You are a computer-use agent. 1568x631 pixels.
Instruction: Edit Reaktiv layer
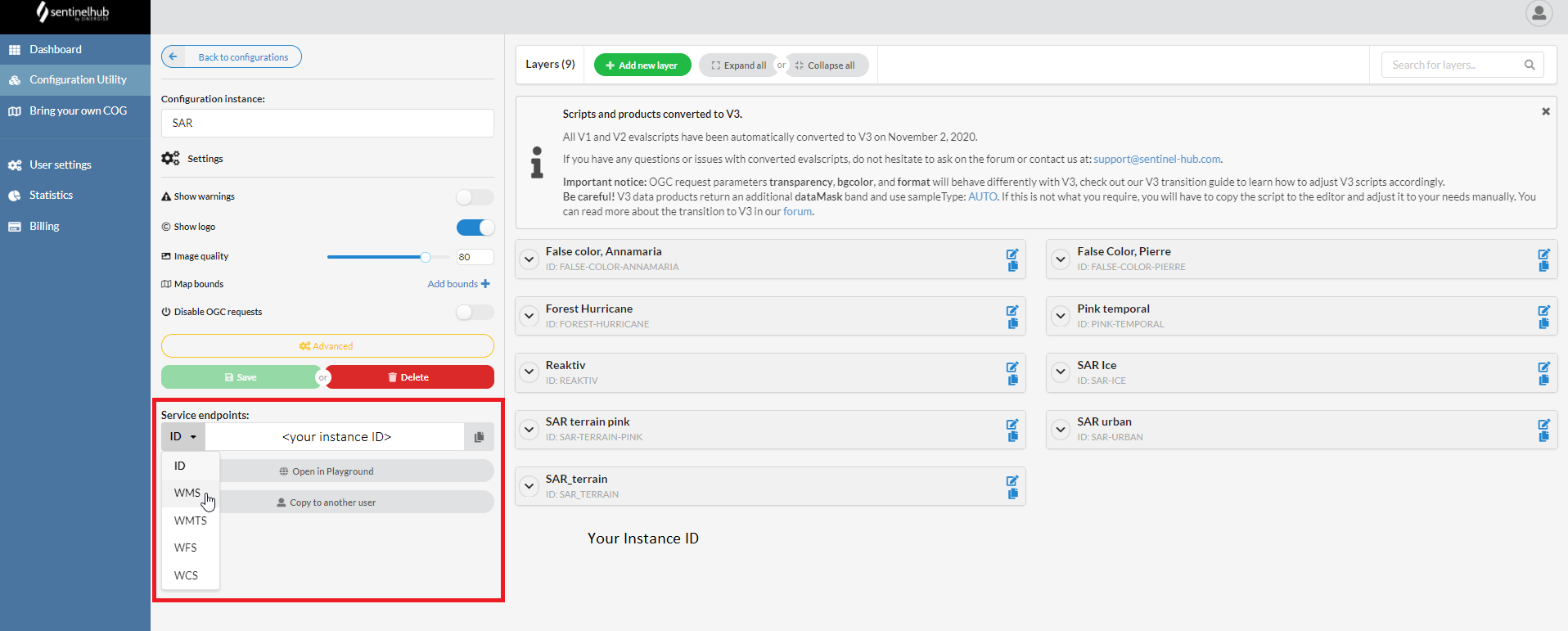(1012, 367)
